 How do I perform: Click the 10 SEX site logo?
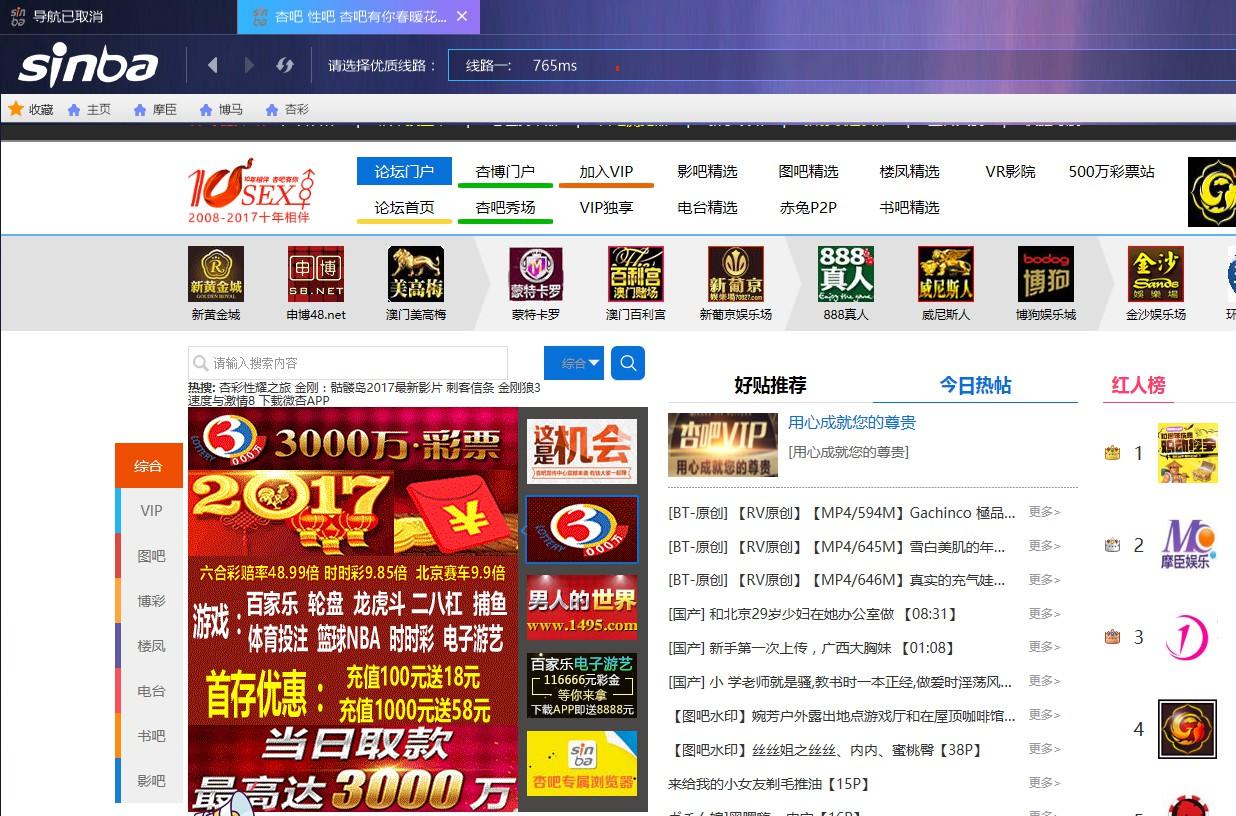251,190
